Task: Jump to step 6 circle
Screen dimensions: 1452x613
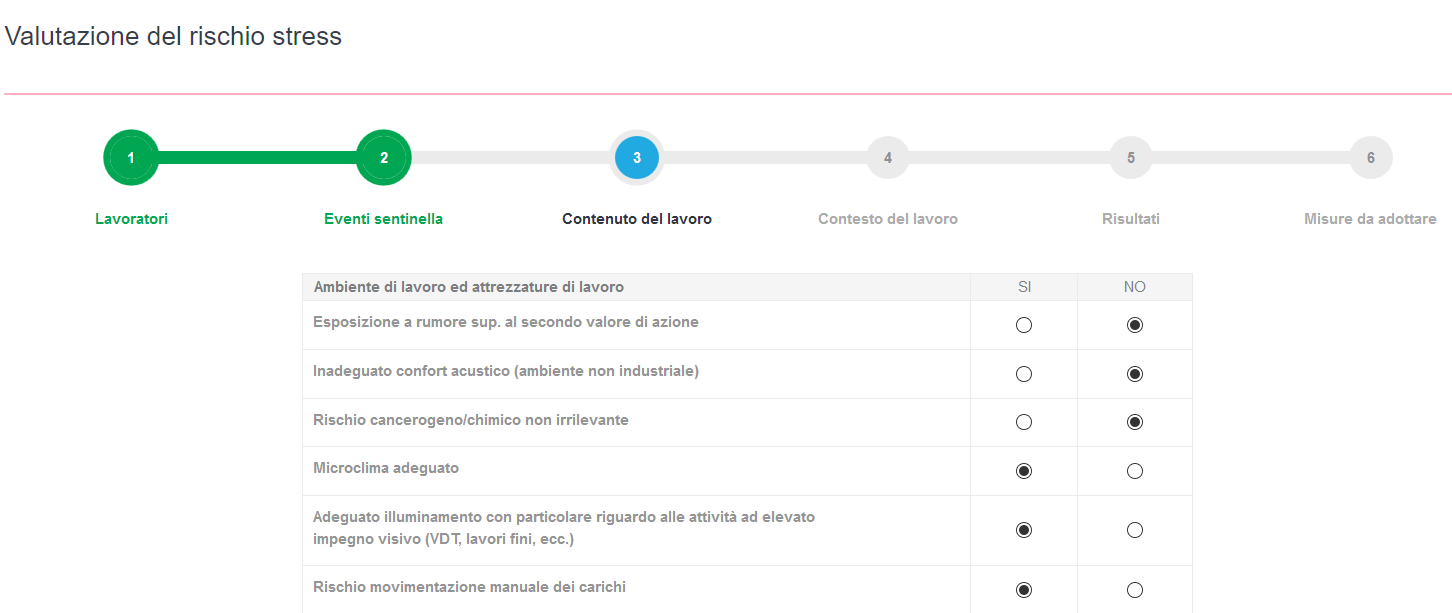Action: click(1371, 158)
